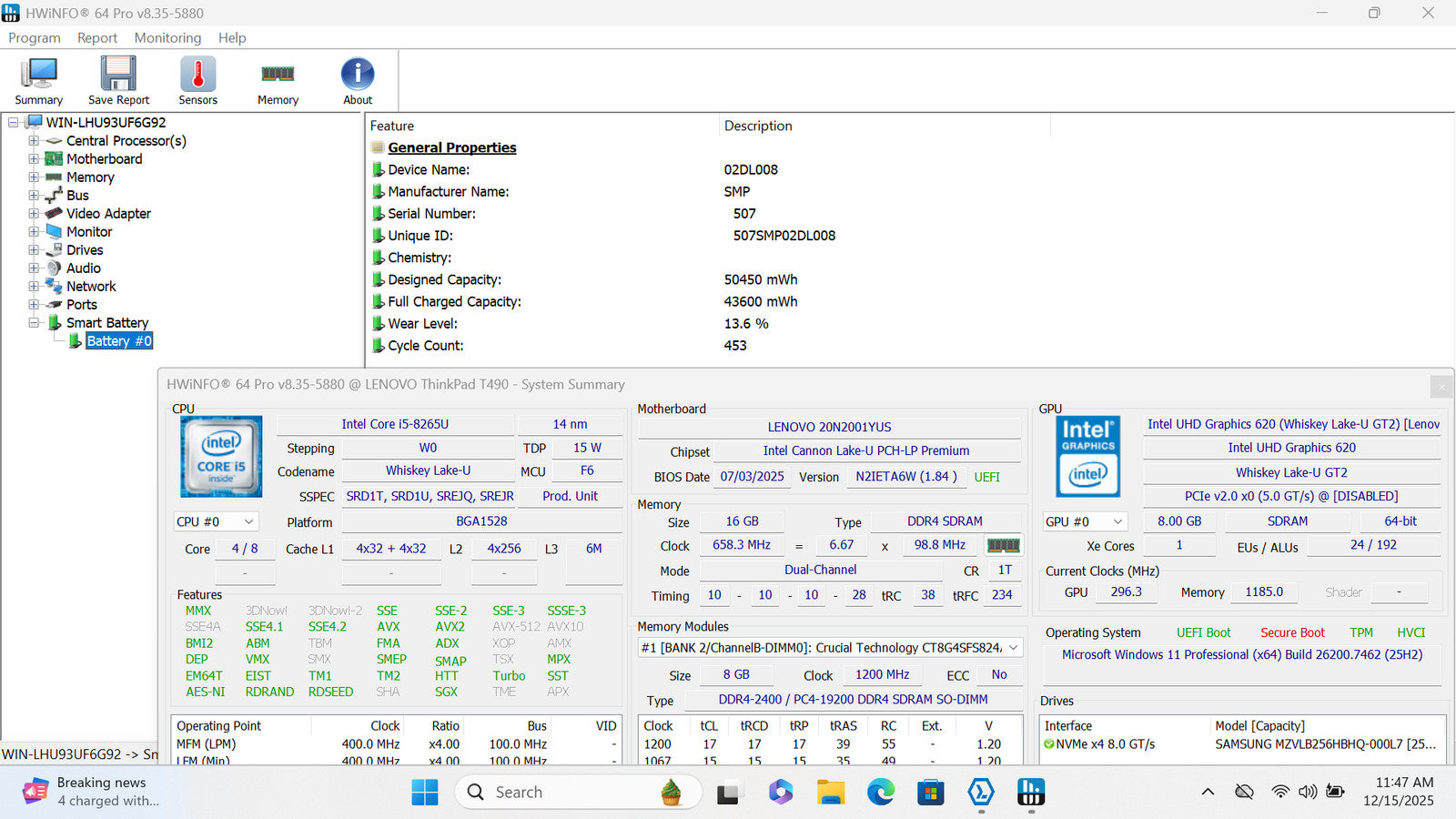The height and width of the screenshot is (819, 1456).
Task: Click the HWiNFO icon in the taskbar
Action: (x=1030, y=793)
